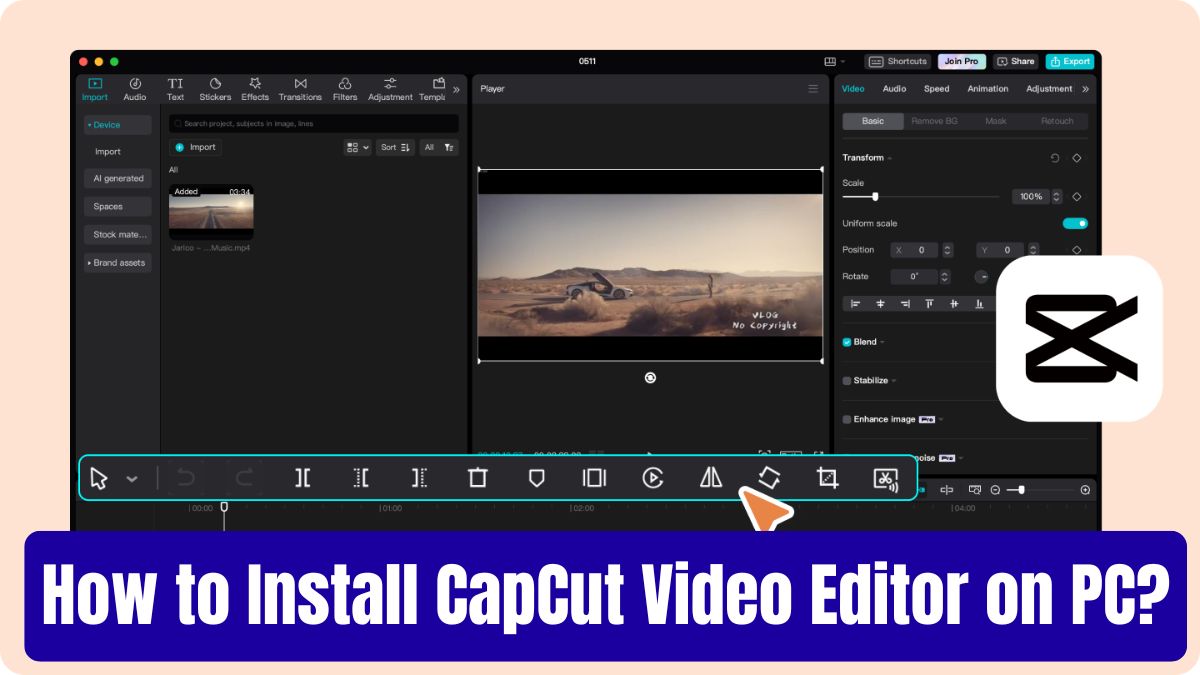Open the Crop tool from the timeline toolbar
This screenshot has width=1200, height=675.
click(827, 478)
